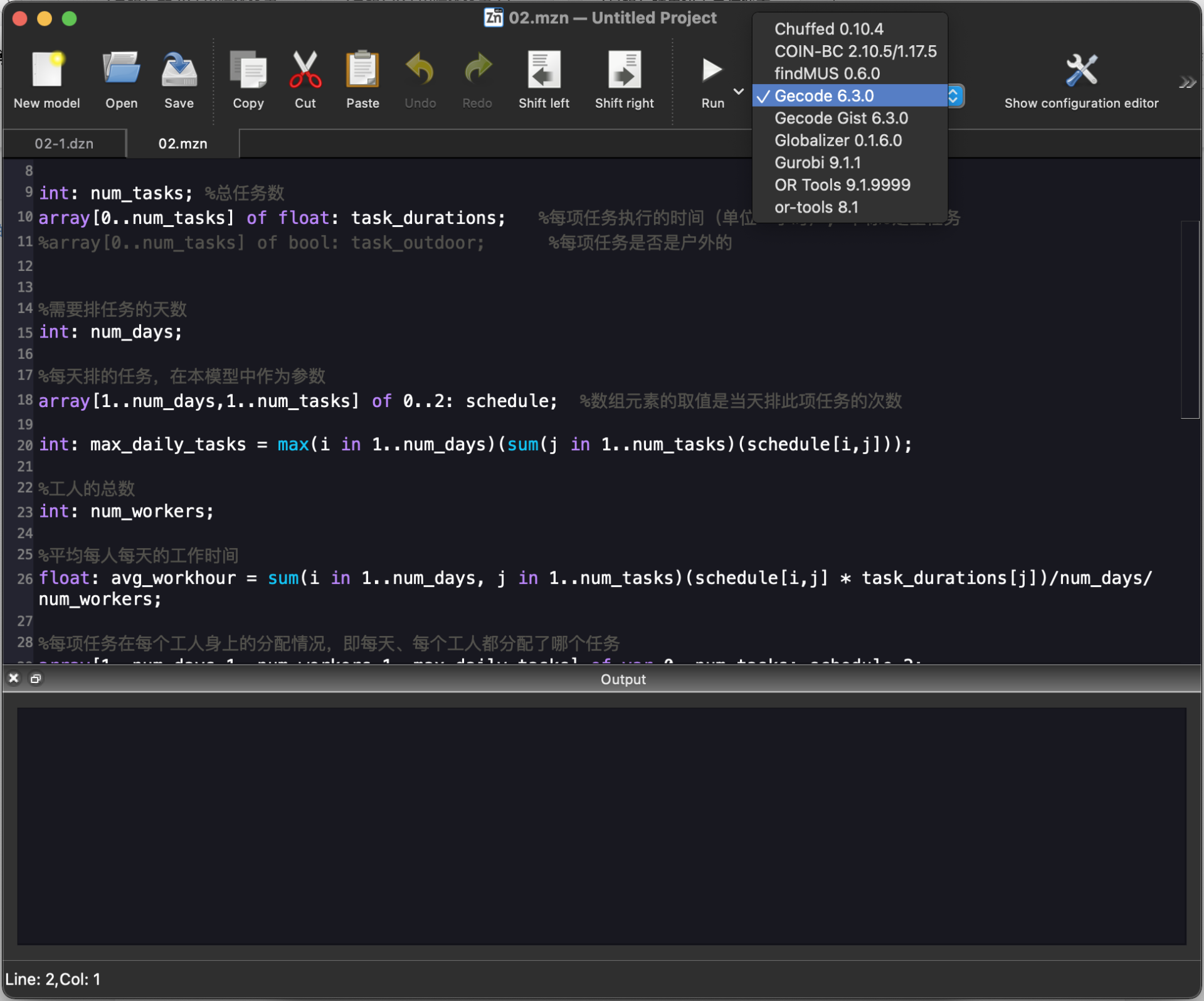Click line number 26 in the gutter

pyautogui.click(x=25, y=579)
